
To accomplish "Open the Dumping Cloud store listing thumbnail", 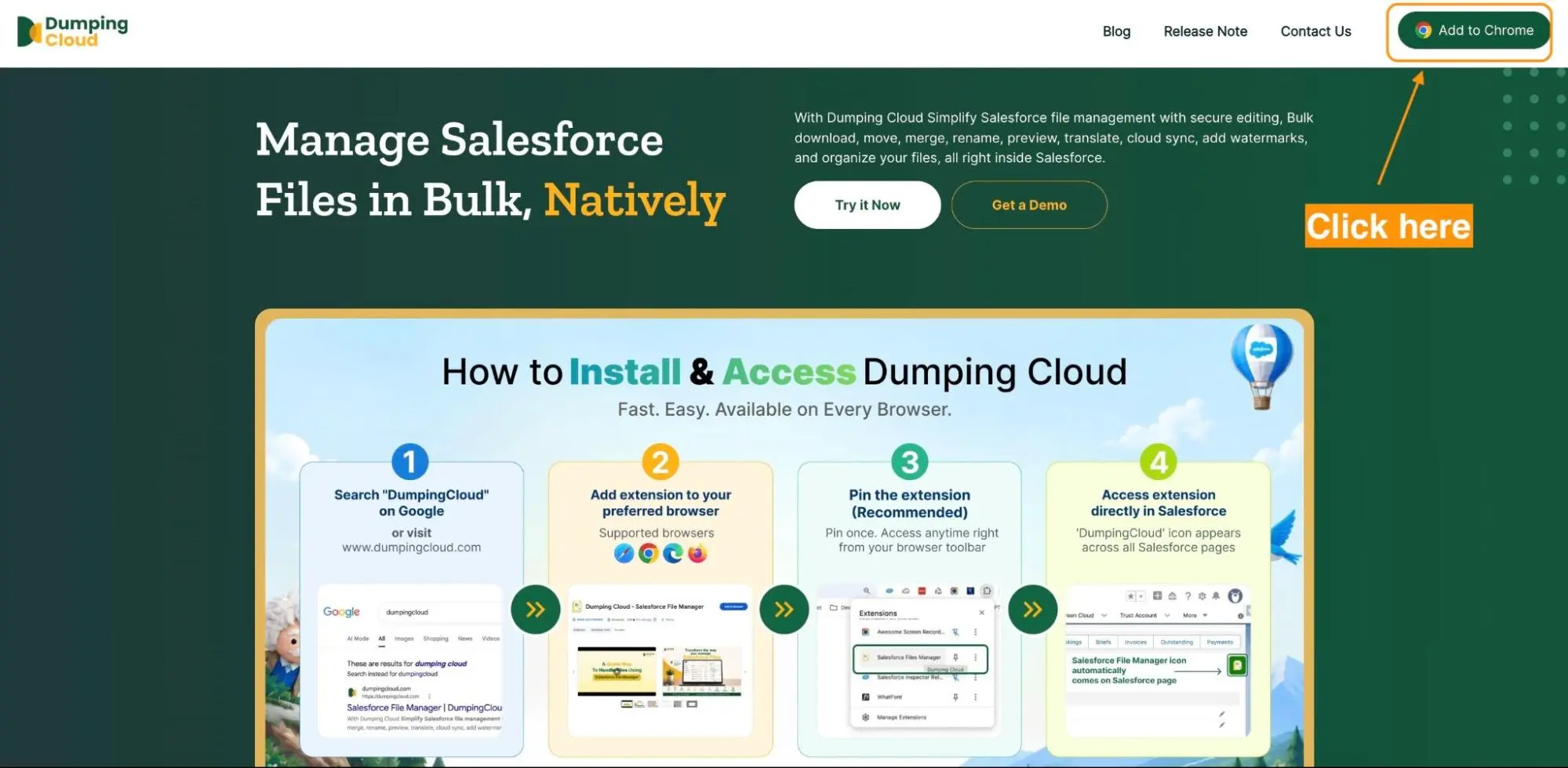I will [x=660, y=661].
